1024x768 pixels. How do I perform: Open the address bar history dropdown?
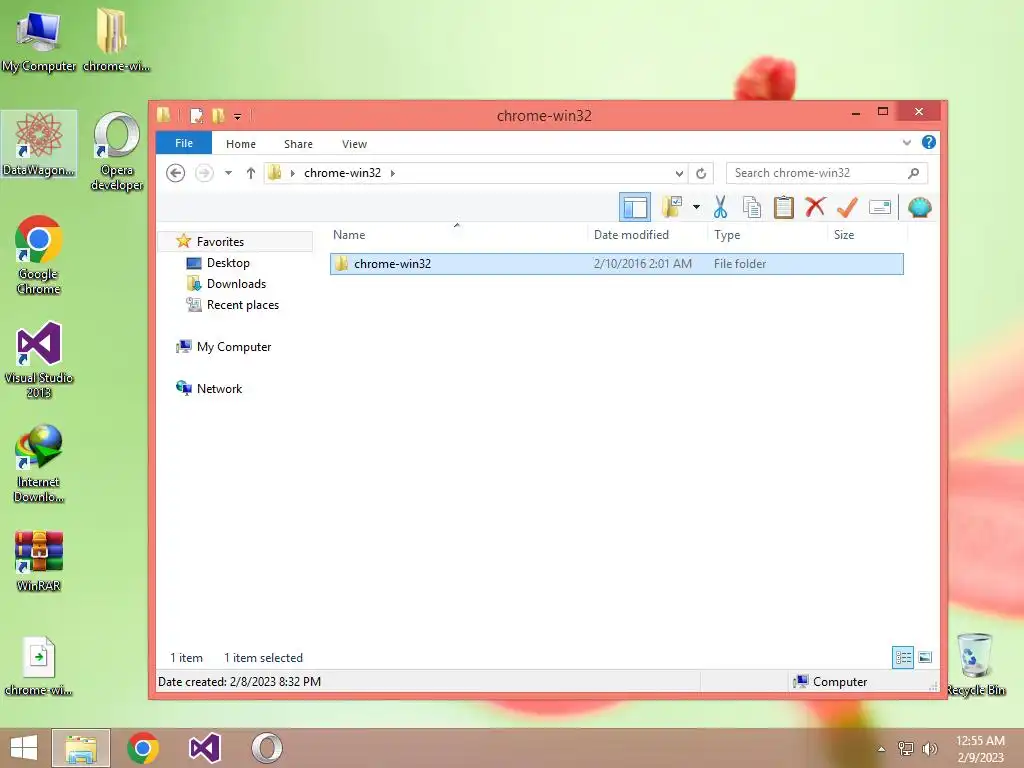(x=679, y=173)
